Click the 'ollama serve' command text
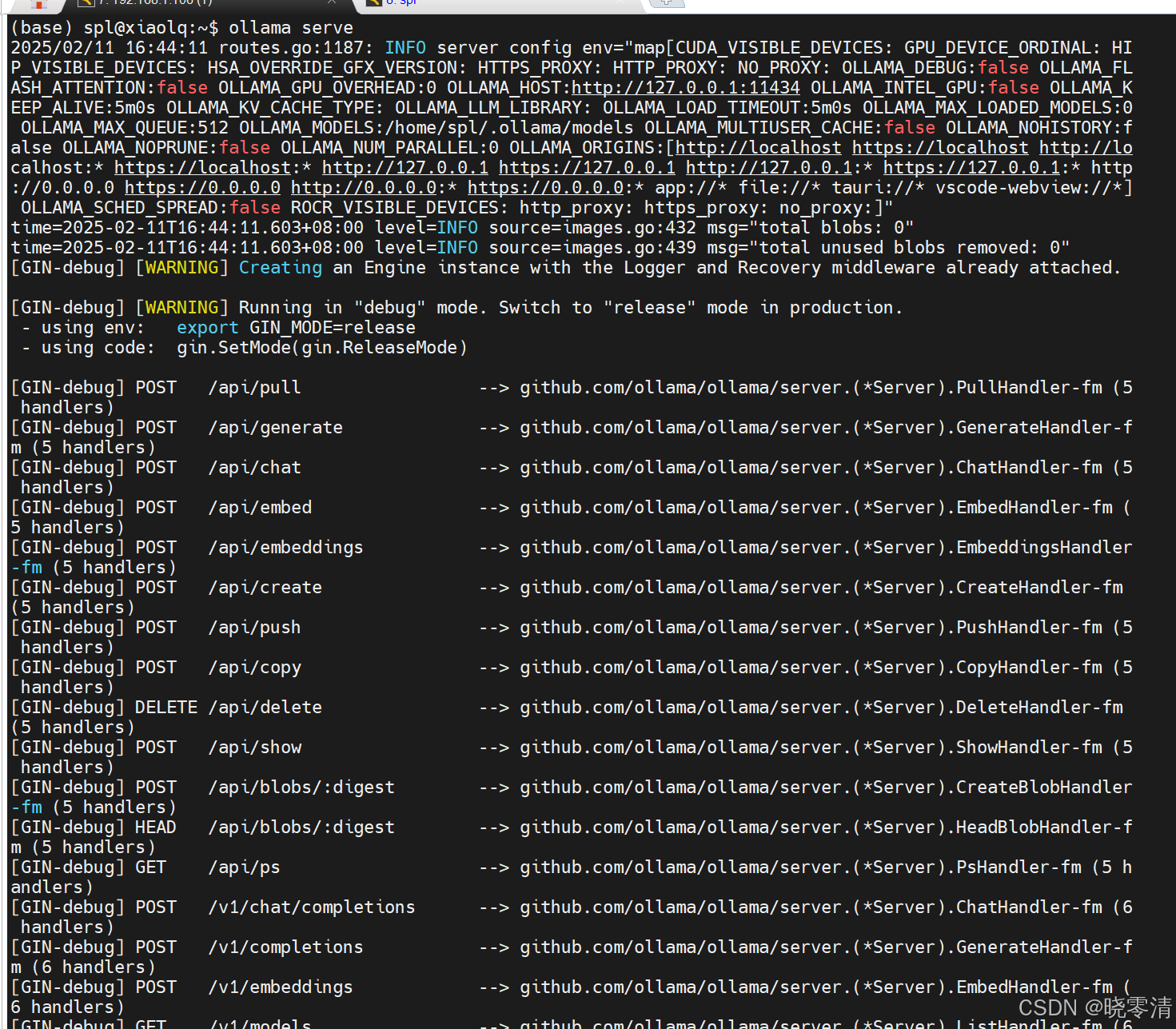This screenshot has width=1176, height=1029. [291, 28]
